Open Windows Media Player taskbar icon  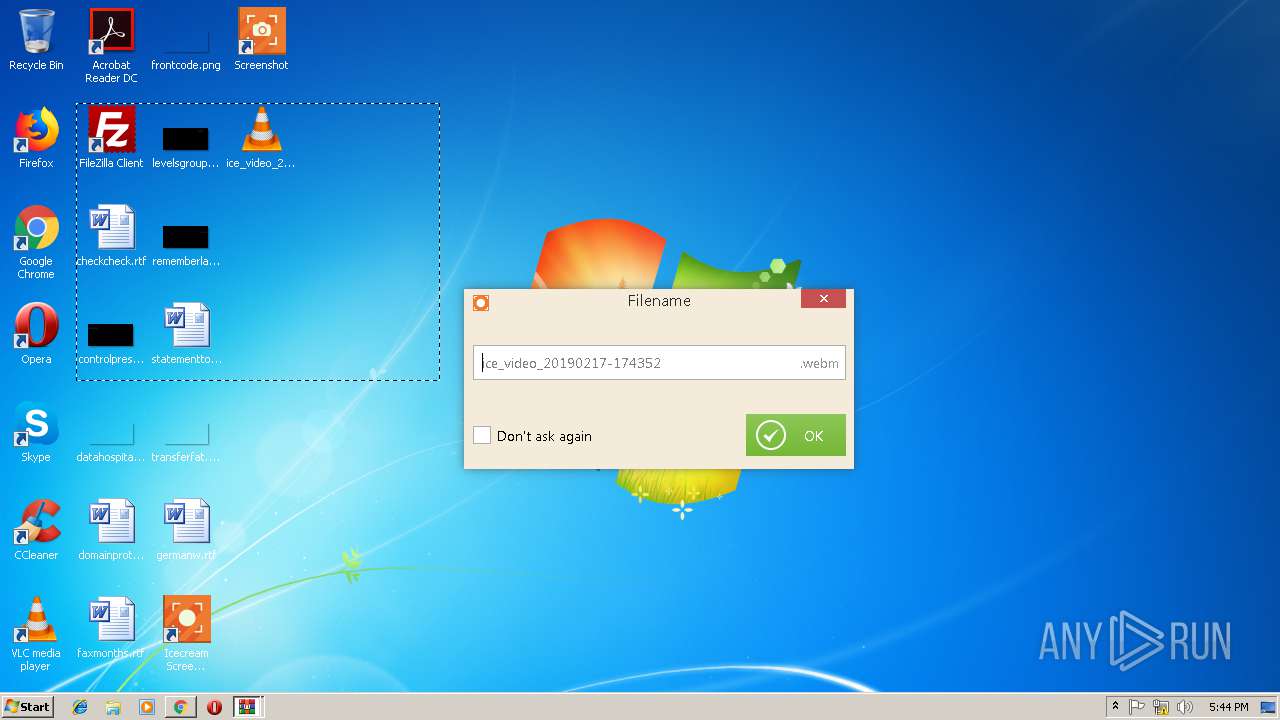coord(147,707)
